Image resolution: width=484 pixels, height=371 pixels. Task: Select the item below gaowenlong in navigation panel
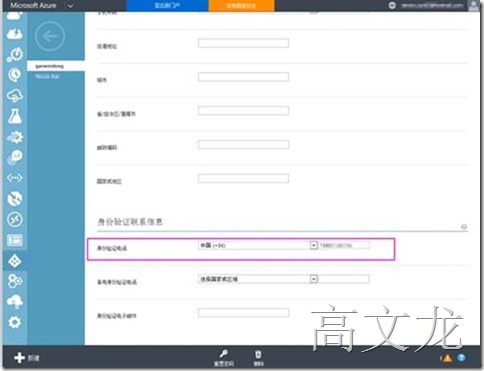coord(47,76)
